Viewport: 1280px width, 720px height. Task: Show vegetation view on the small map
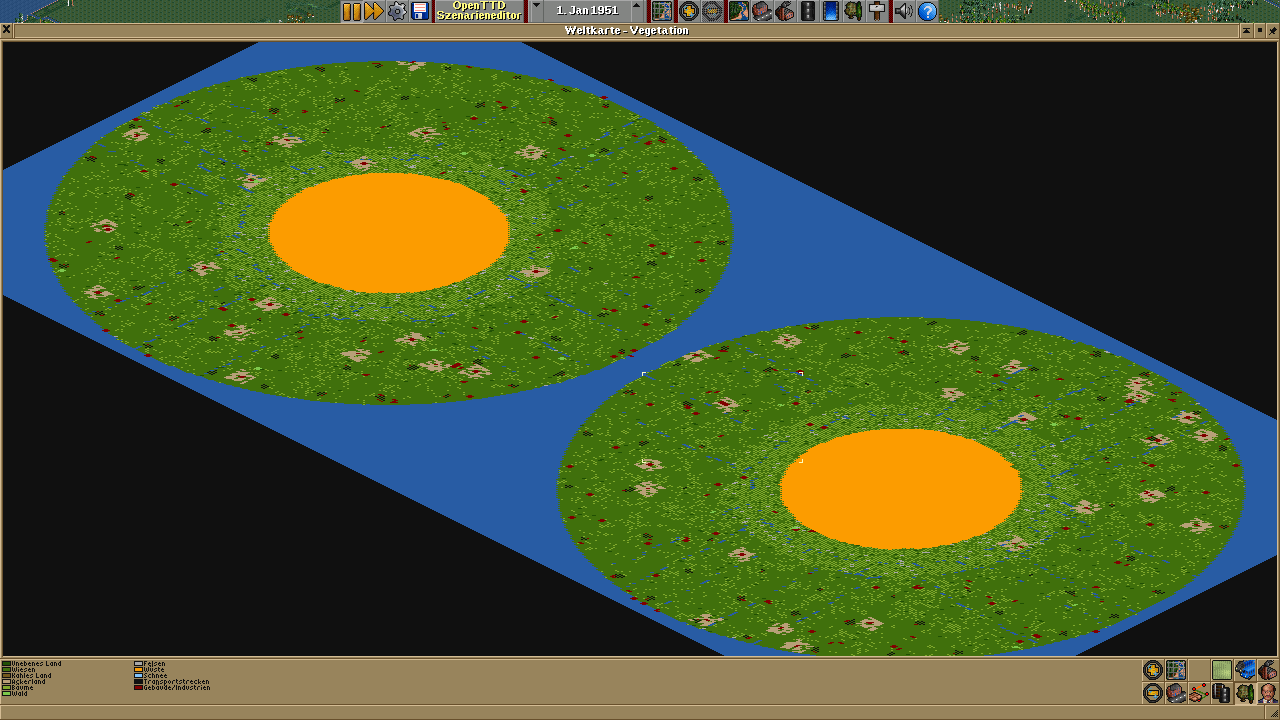click(1245, 693)
